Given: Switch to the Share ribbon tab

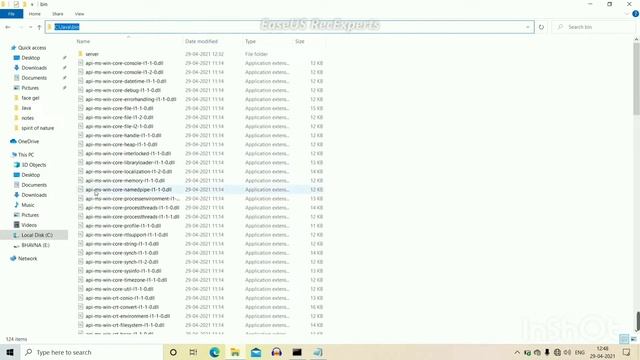Looking at the screenshot, I should coord(58,14).
